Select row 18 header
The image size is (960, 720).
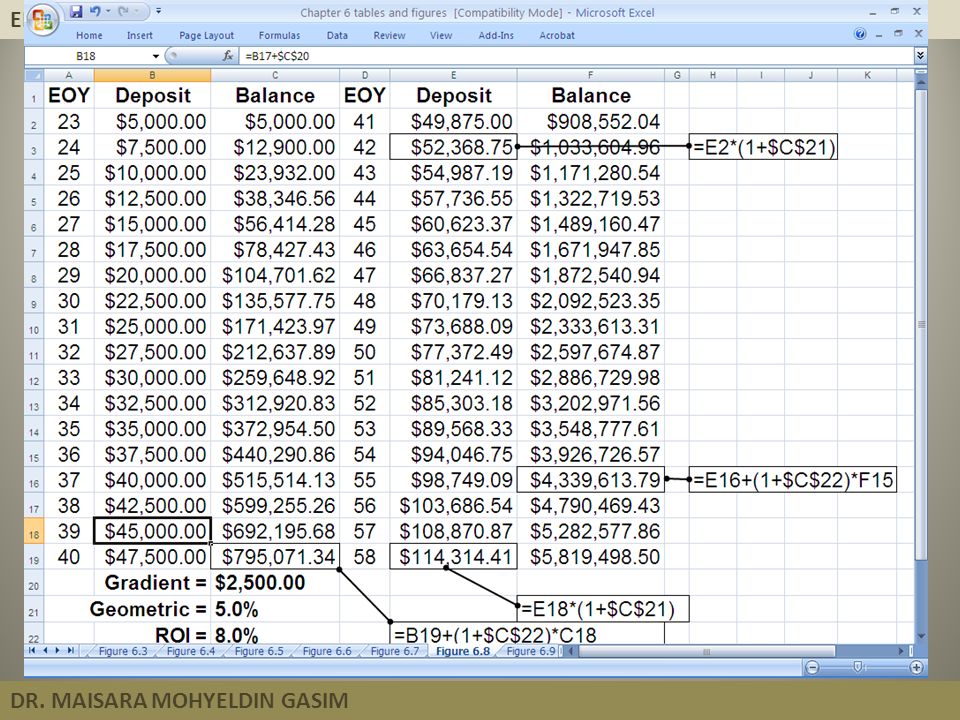34,531
